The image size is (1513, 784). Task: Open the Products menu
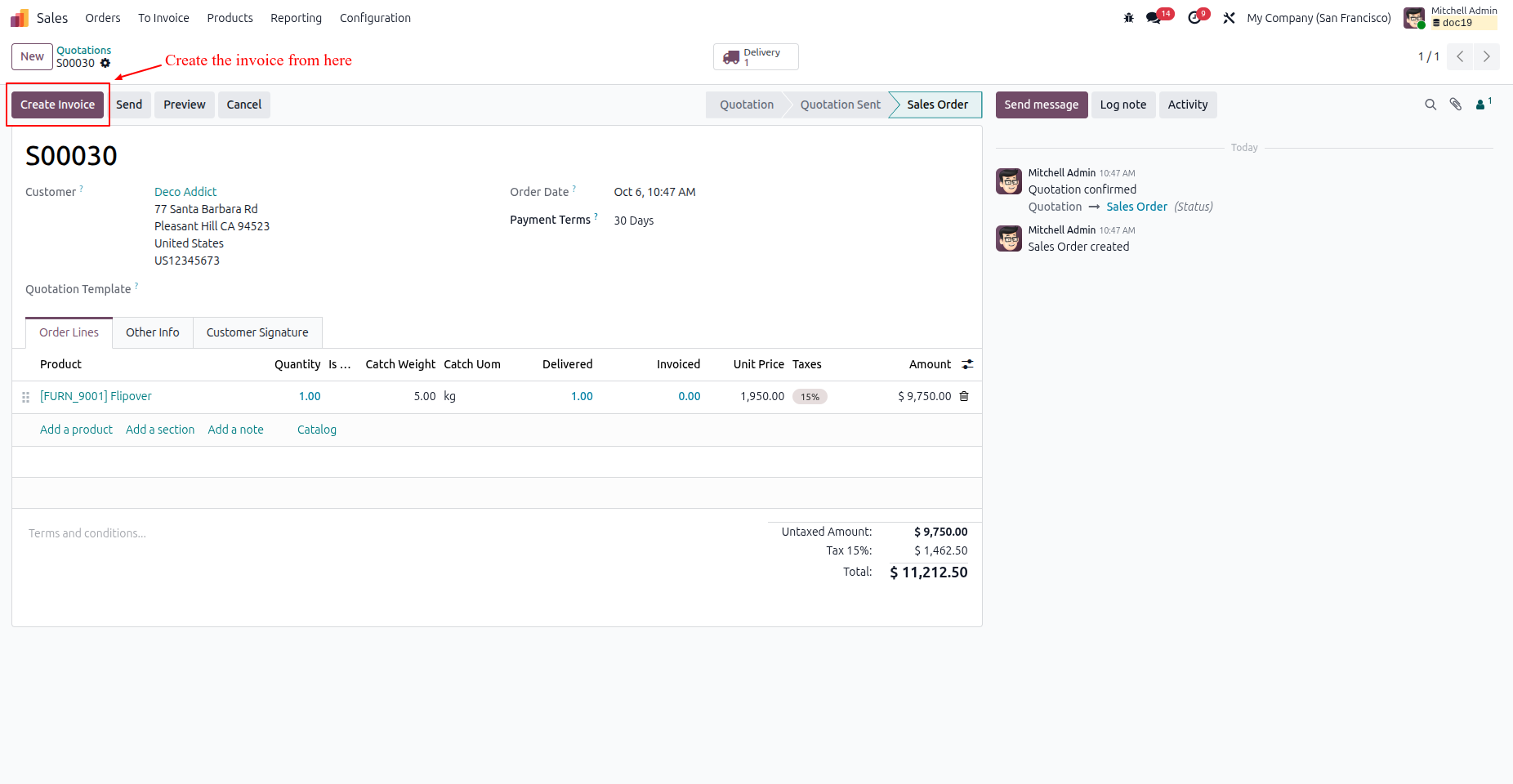tap(230, 18)
